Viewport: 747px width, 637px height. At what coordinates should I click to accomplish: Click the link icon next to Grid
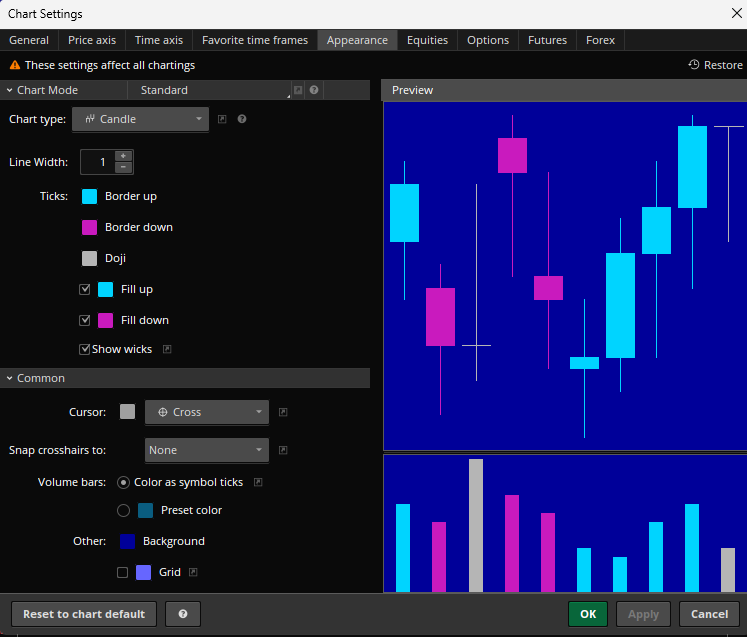point(193,573)
